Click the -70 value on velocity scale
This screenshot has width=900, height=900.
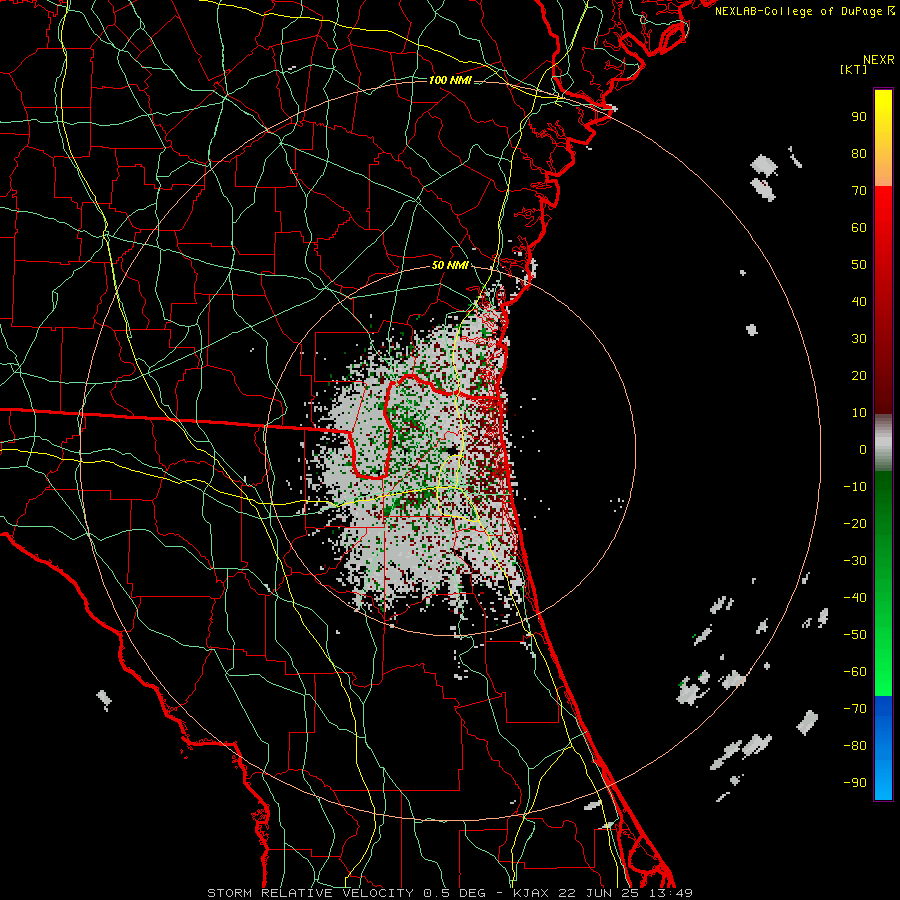click(x=855, y=709)
